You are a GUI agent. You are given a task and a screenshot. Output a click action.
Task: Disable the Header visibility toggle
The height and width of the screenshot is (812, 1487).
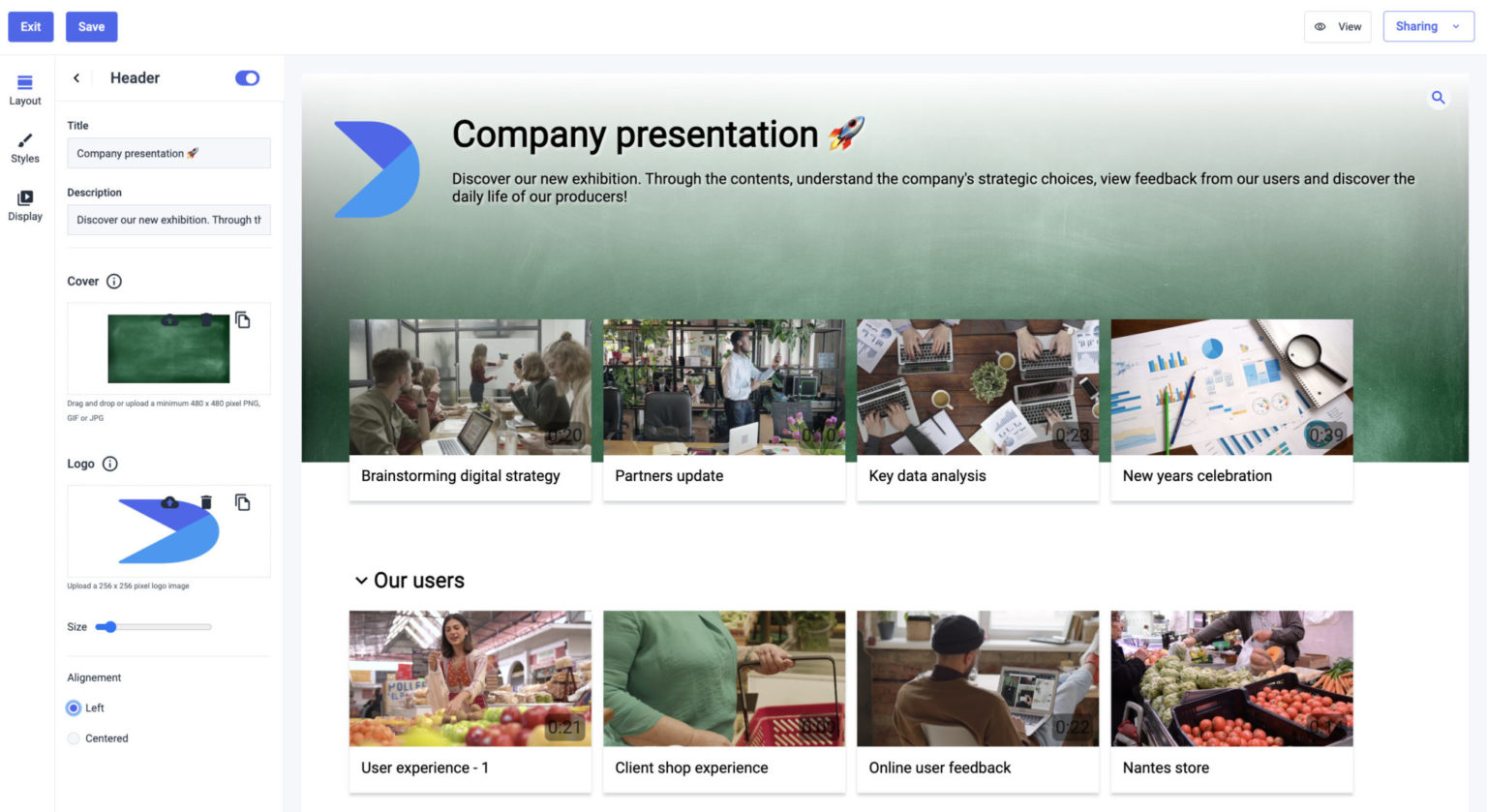pos(247,77)
